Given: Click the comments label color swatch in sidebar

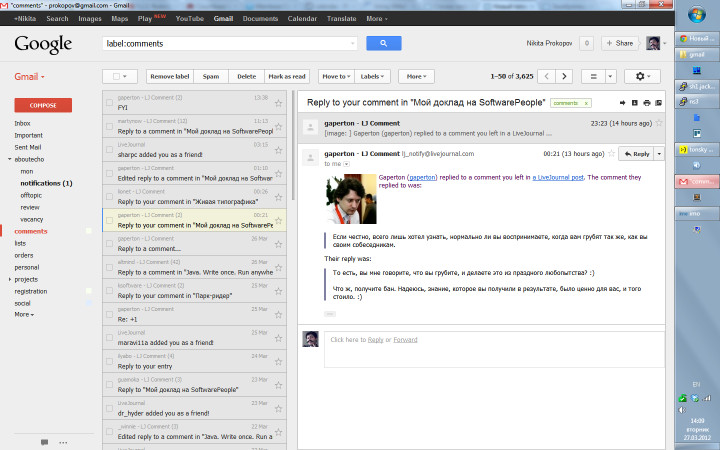Looking at the screenshot, I should tap(89, 231).
